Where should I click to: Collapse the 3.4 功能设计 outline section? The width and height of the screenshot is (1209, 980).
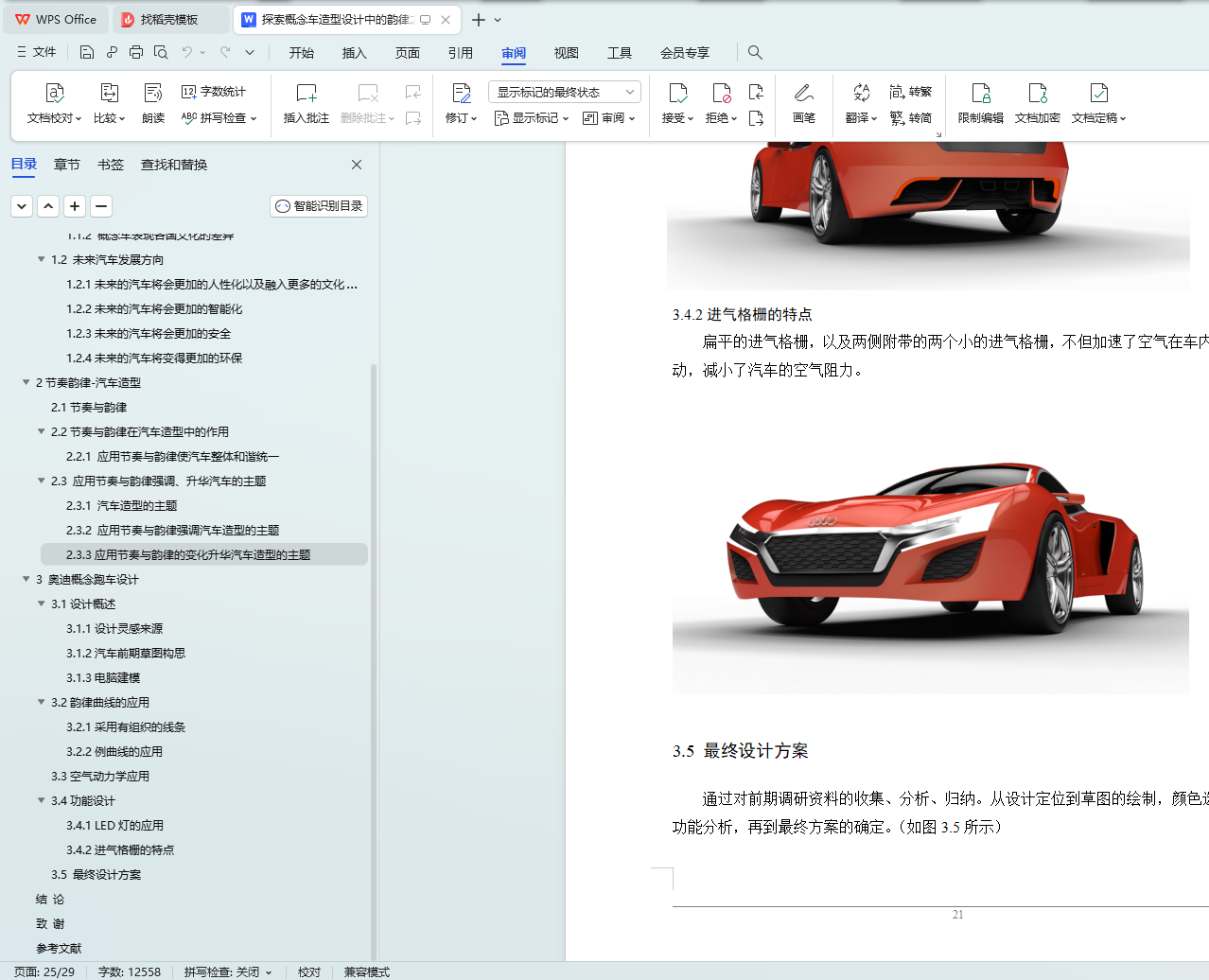41,800
